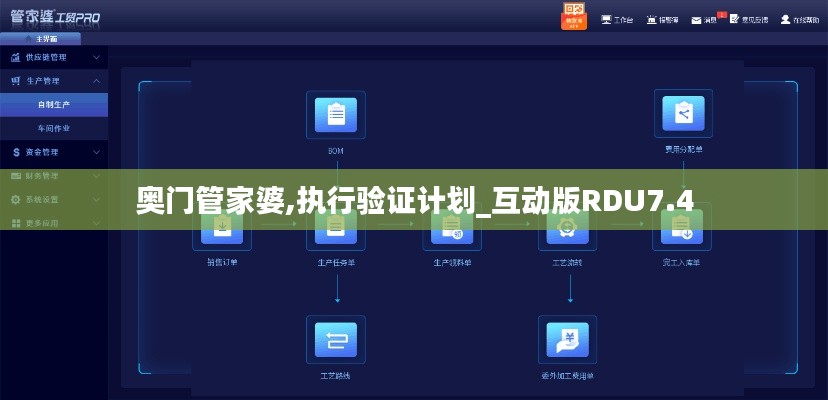Click the 工艺路线 label

[x=336, y=376]
